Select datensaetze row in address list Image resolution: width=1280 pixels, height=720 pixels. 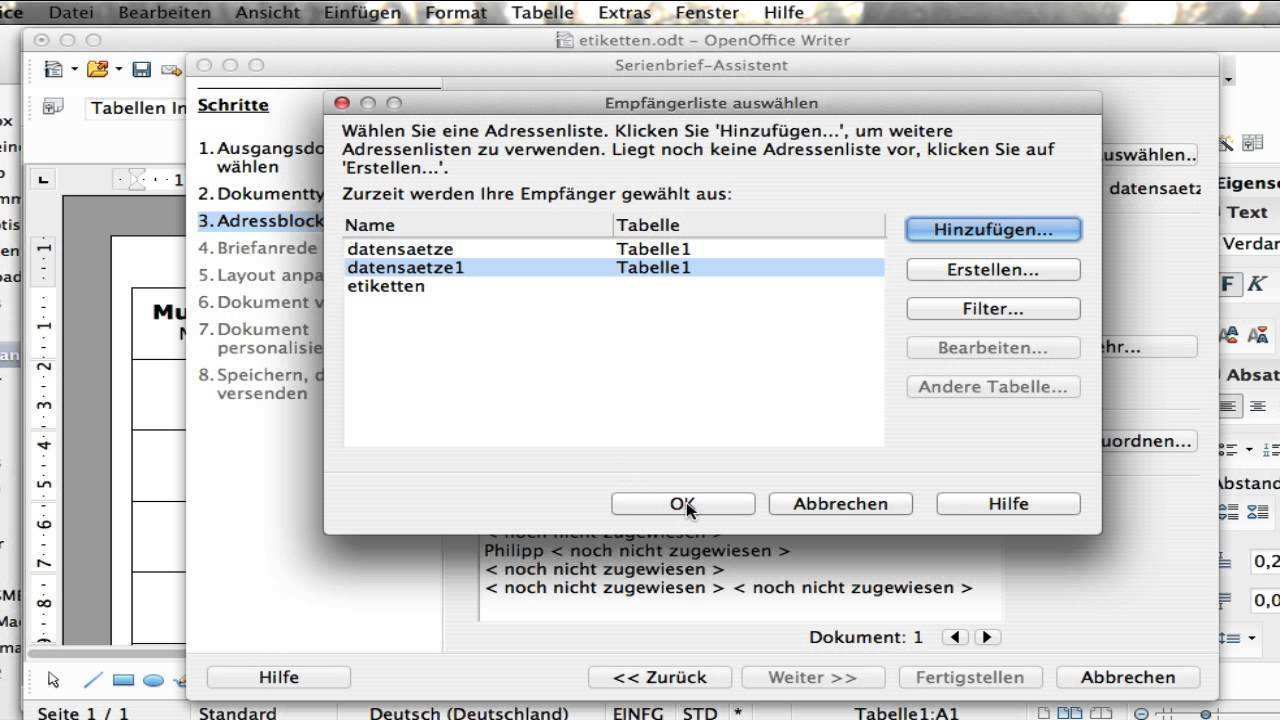(614, 248)
